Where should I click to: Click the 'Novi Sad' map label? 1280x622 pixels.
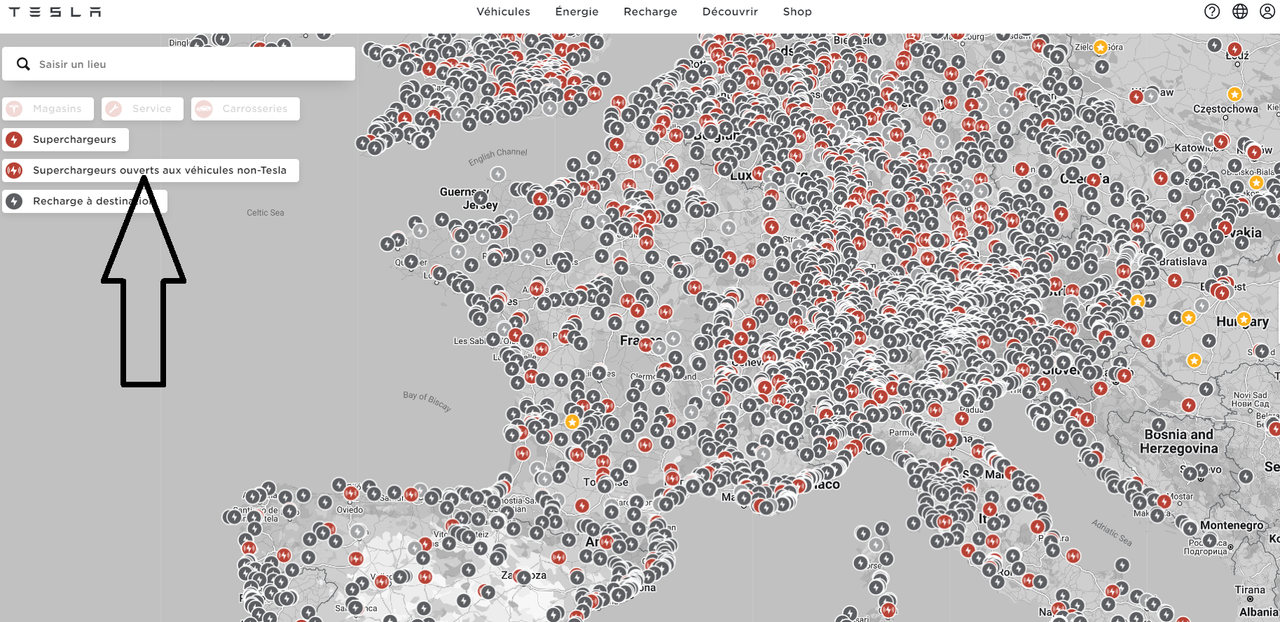pos(1249,397)
